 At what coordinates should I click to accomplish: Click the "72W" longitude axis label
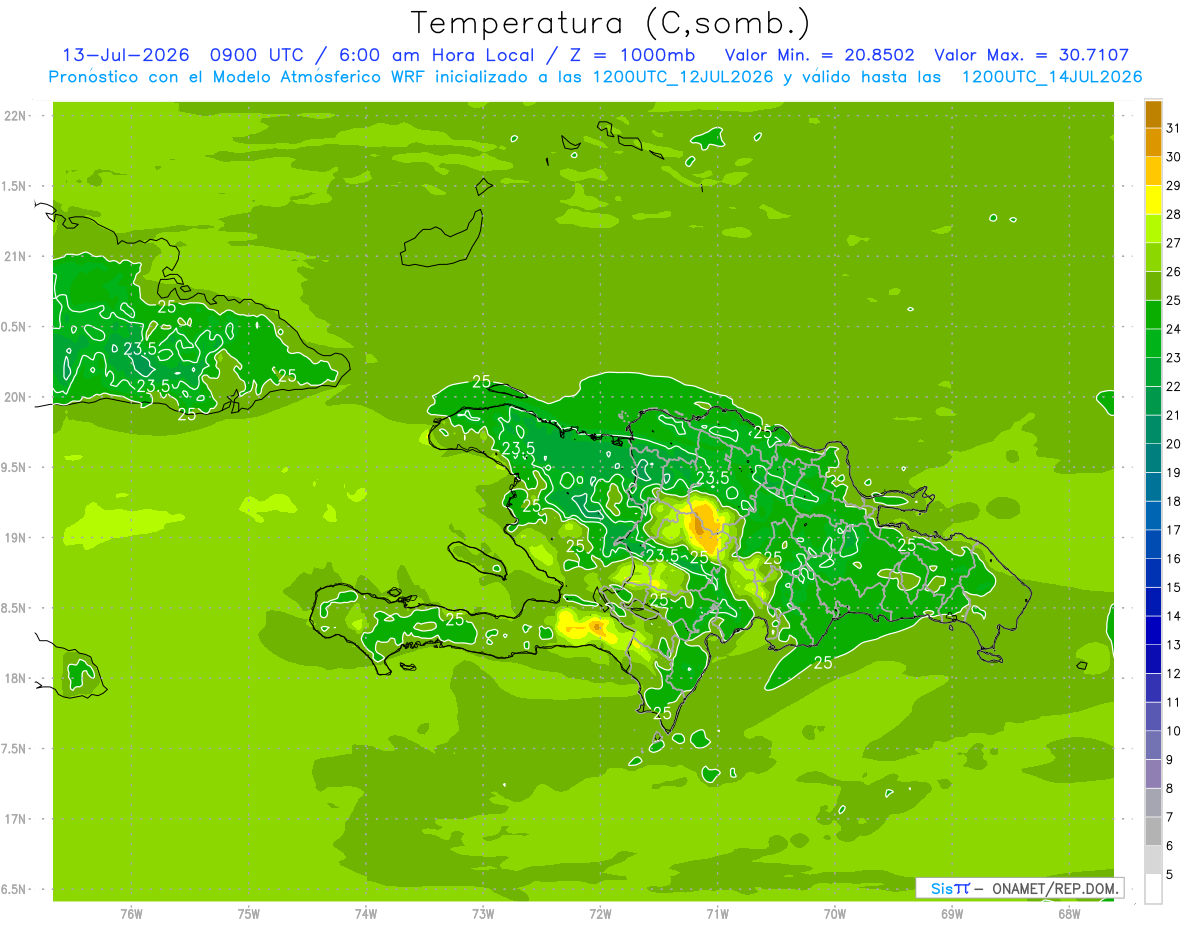tap(600, 914)
